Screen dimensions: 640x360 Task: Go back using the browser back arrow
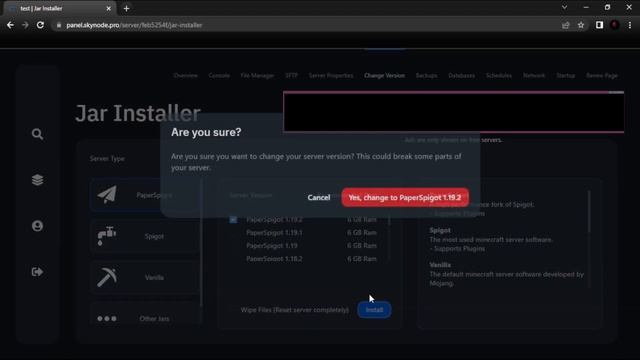click(x=10, y=25)
